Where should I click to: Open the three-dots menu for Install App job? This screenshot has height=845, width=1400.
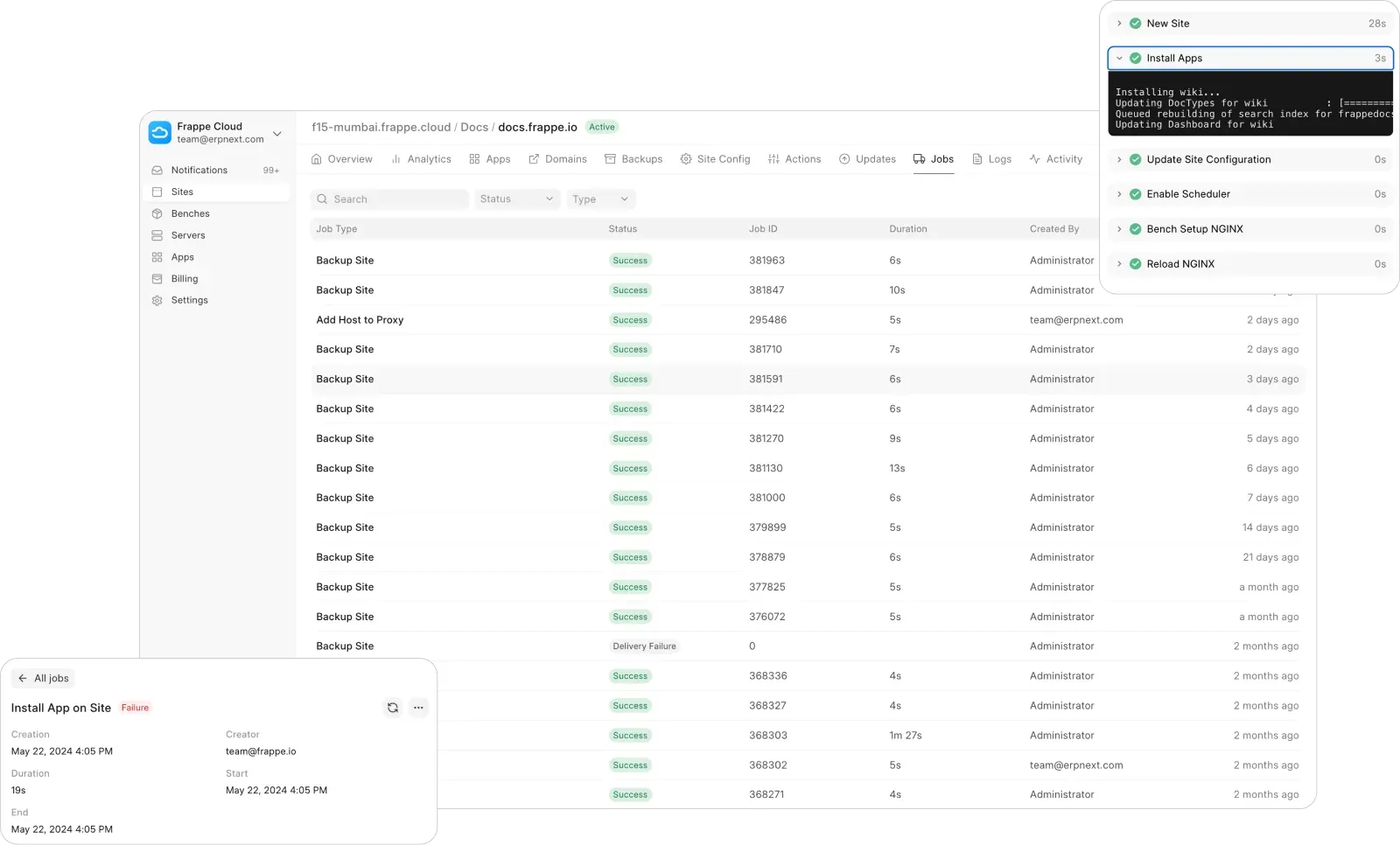click(418, 708)
